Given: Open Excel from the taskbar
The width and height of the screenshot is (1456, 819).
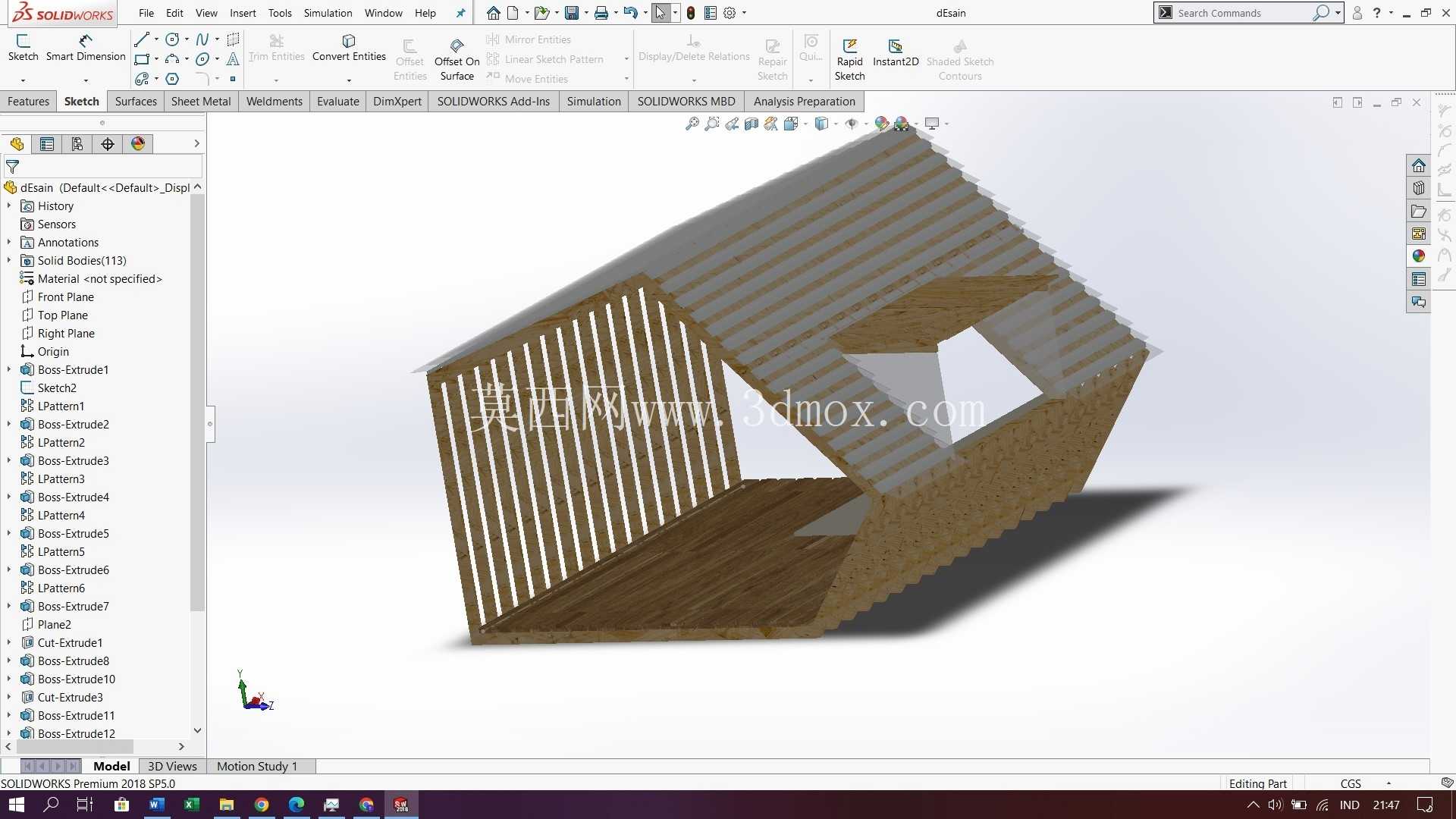Looking at the screenshot, I should 191,805.
